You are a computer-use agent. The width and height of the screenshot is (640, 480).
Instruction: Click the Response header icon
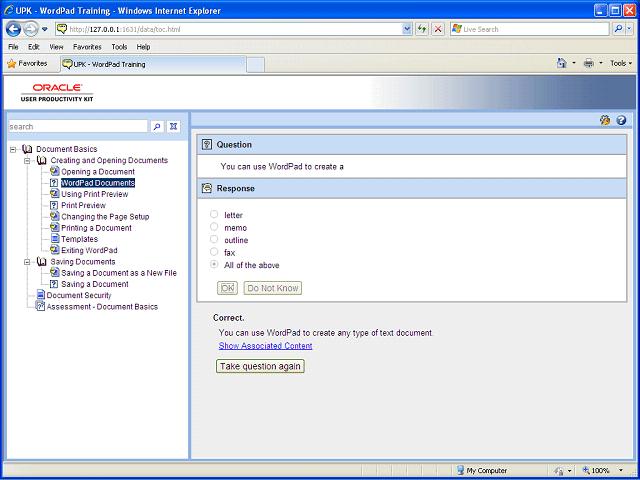tap(207, 188)
